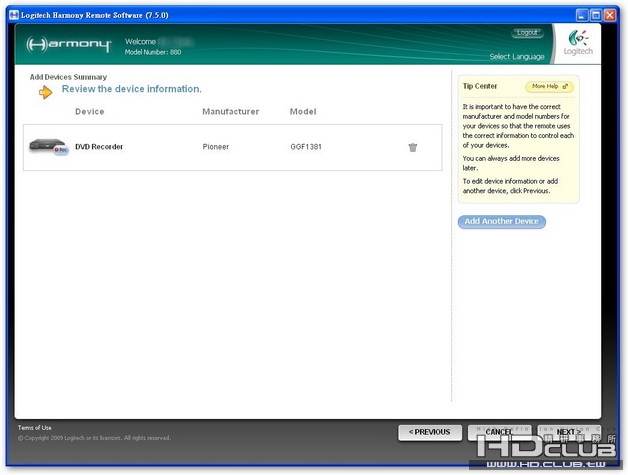Click the GGF1381 model cell
Viewport: 628px width, 475px height.
[x=306, y=147]
